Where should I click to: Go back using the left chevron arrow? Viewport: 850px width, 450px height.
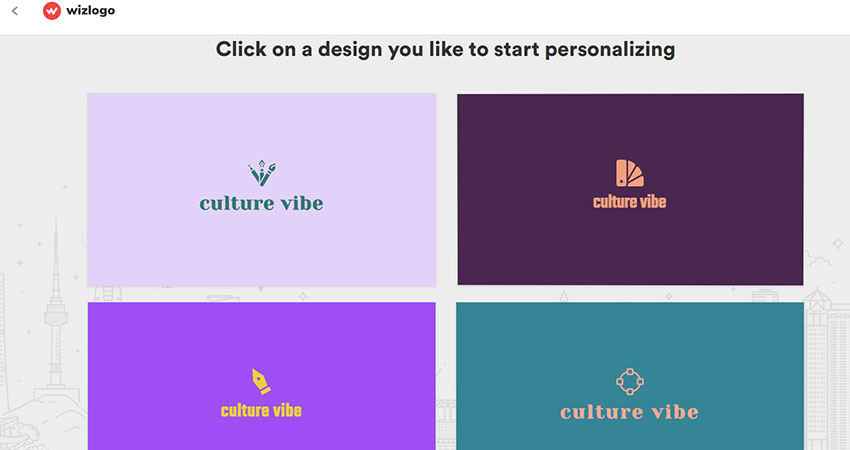click(x=15, y=11)
